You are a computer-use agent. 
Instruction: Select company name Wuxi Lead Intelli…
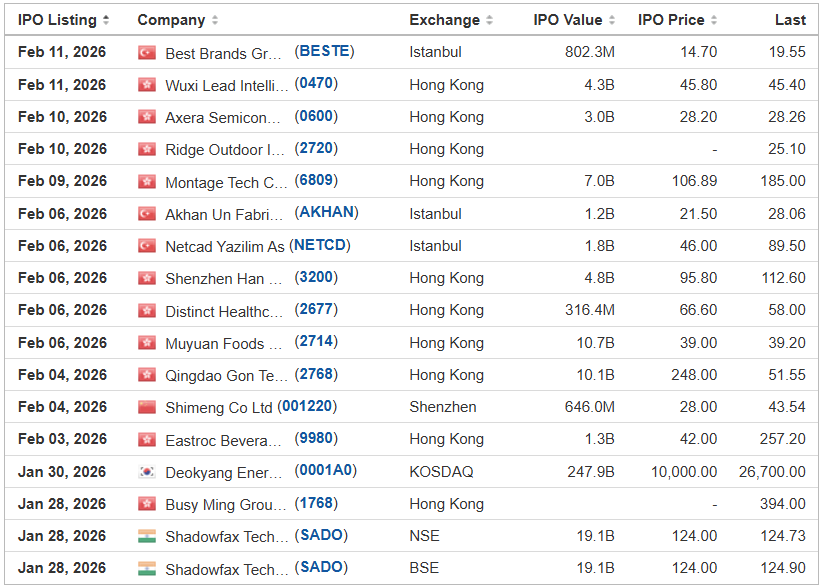[227, 86]
